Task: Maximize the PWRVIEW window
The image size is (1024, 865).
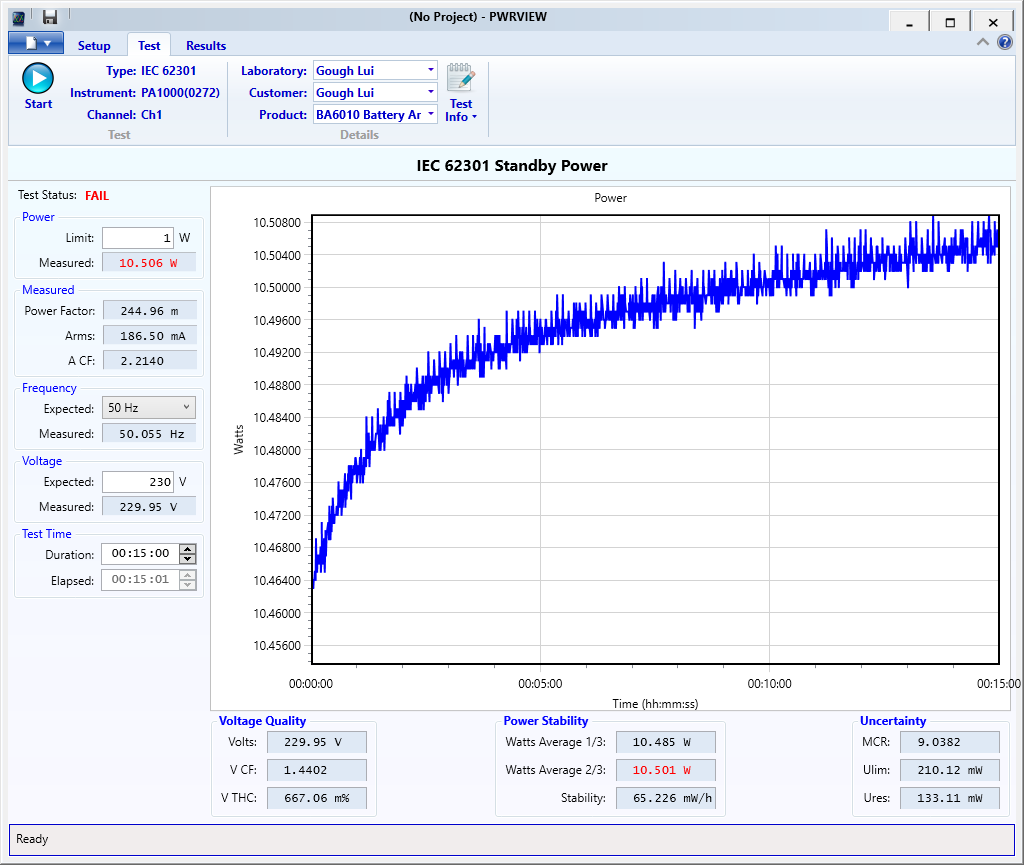Action: click(950, 22)
